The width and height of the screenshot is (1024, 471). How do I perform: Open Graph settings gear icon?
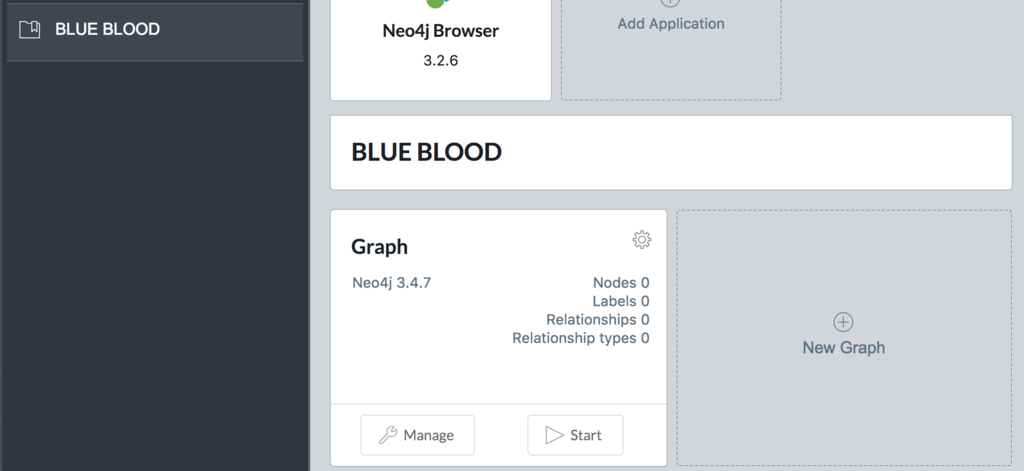[x=642, y=240]
